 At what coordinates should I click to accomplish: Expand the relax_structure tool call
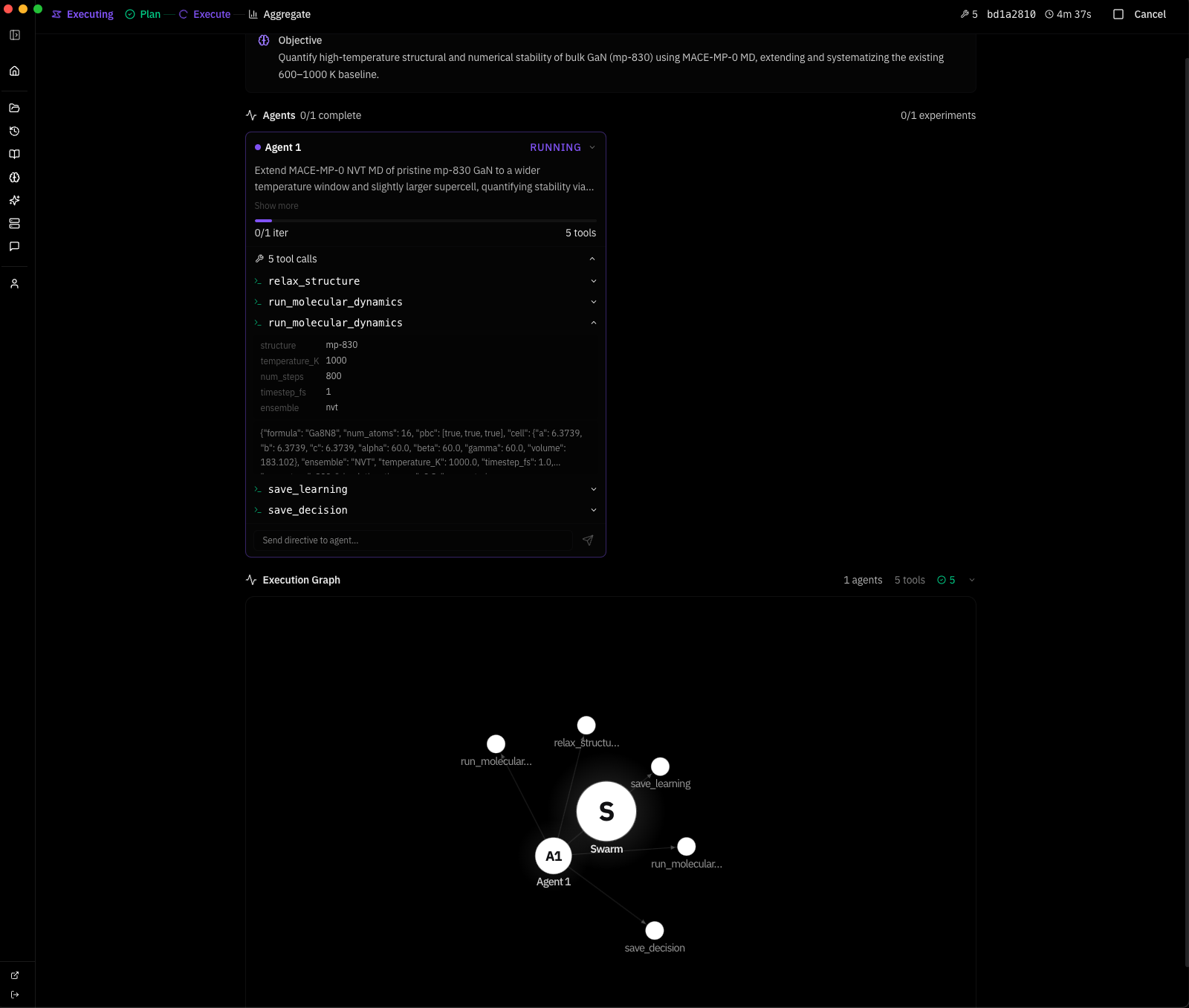point(593,281)
